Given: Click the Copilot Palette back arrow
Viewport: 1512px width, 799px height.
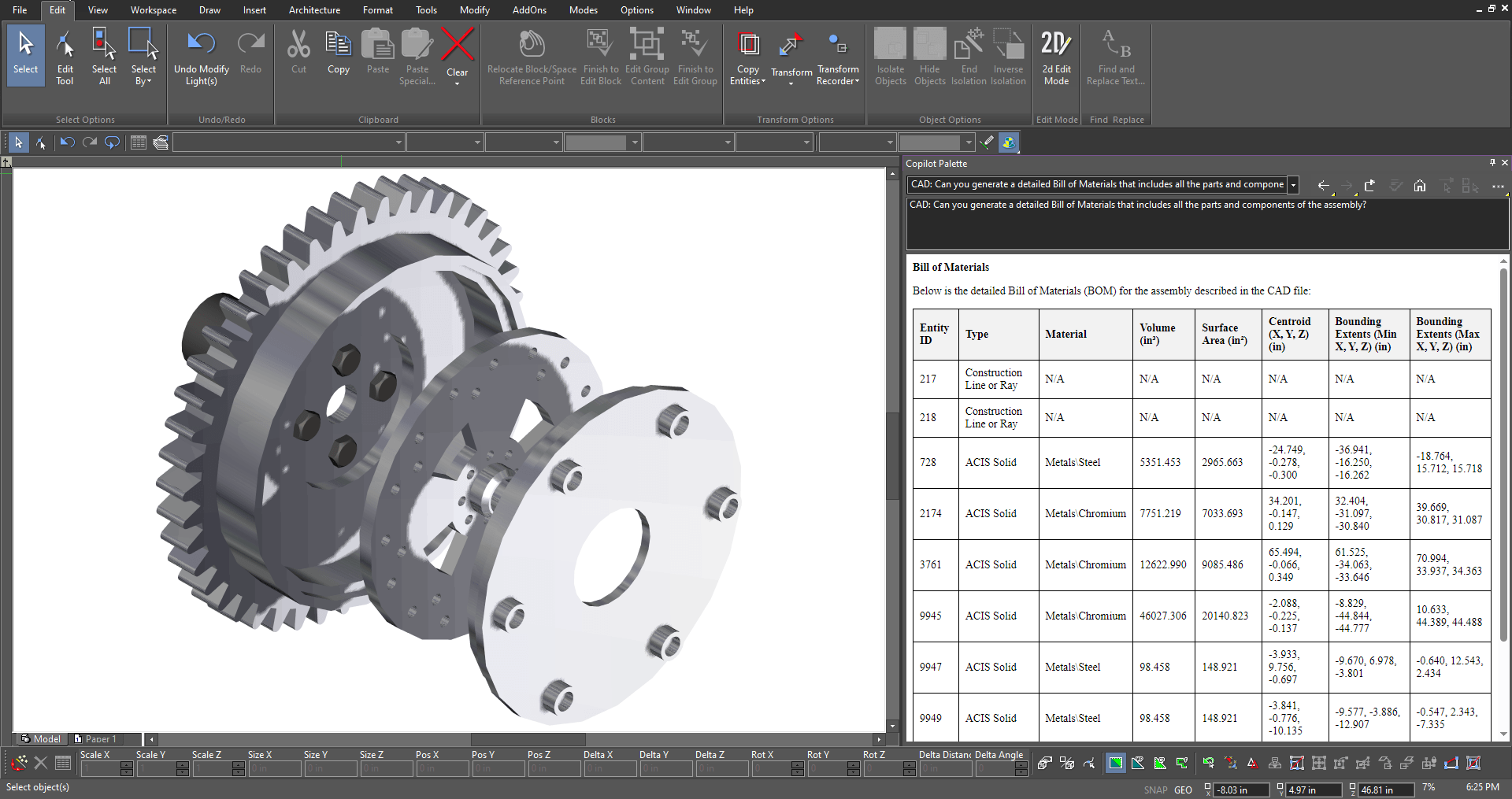Looking at the screenshot, I should click(1323, 186).
